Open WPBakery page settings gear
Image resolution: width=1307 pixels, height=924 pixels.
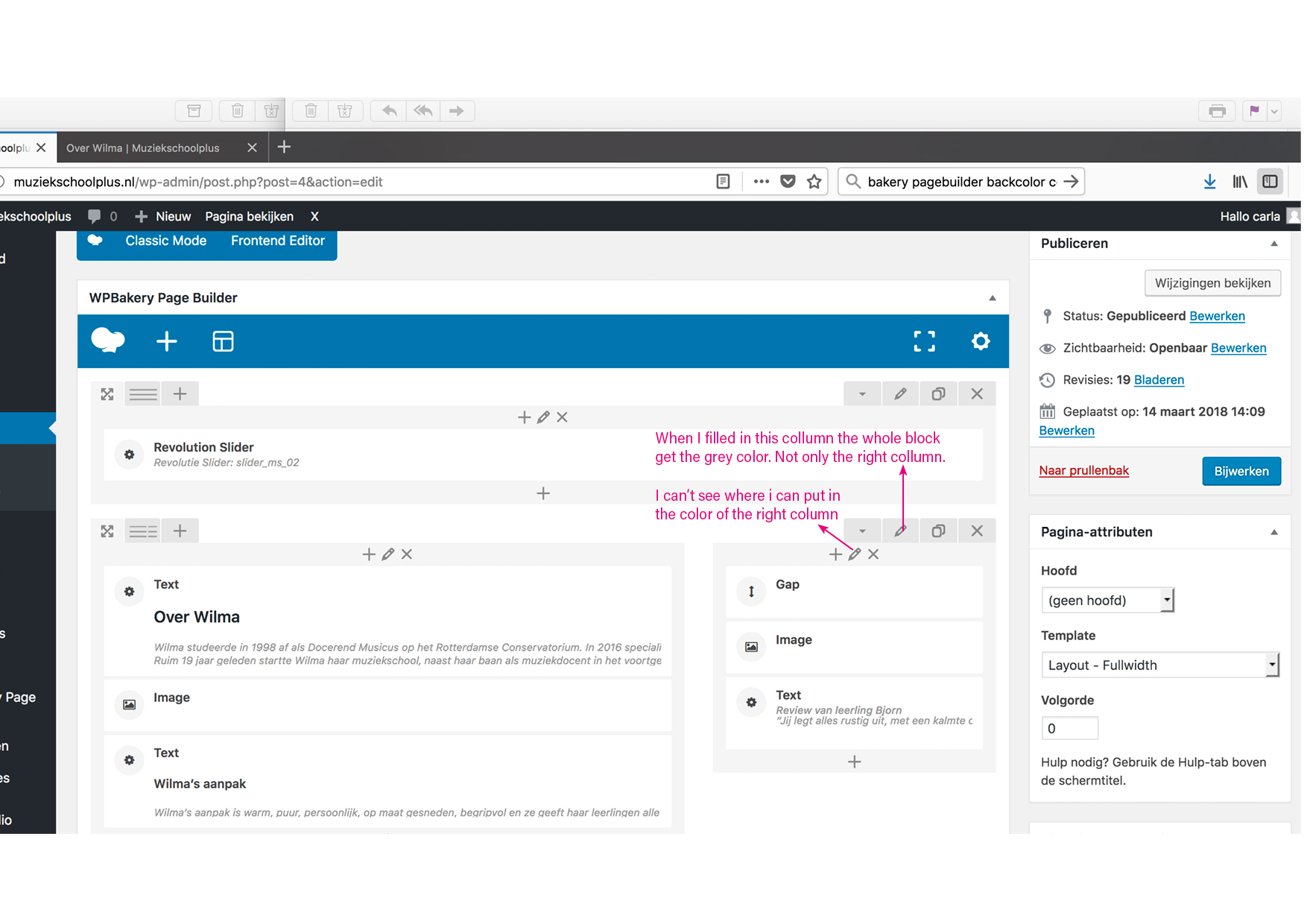[981, 341]
